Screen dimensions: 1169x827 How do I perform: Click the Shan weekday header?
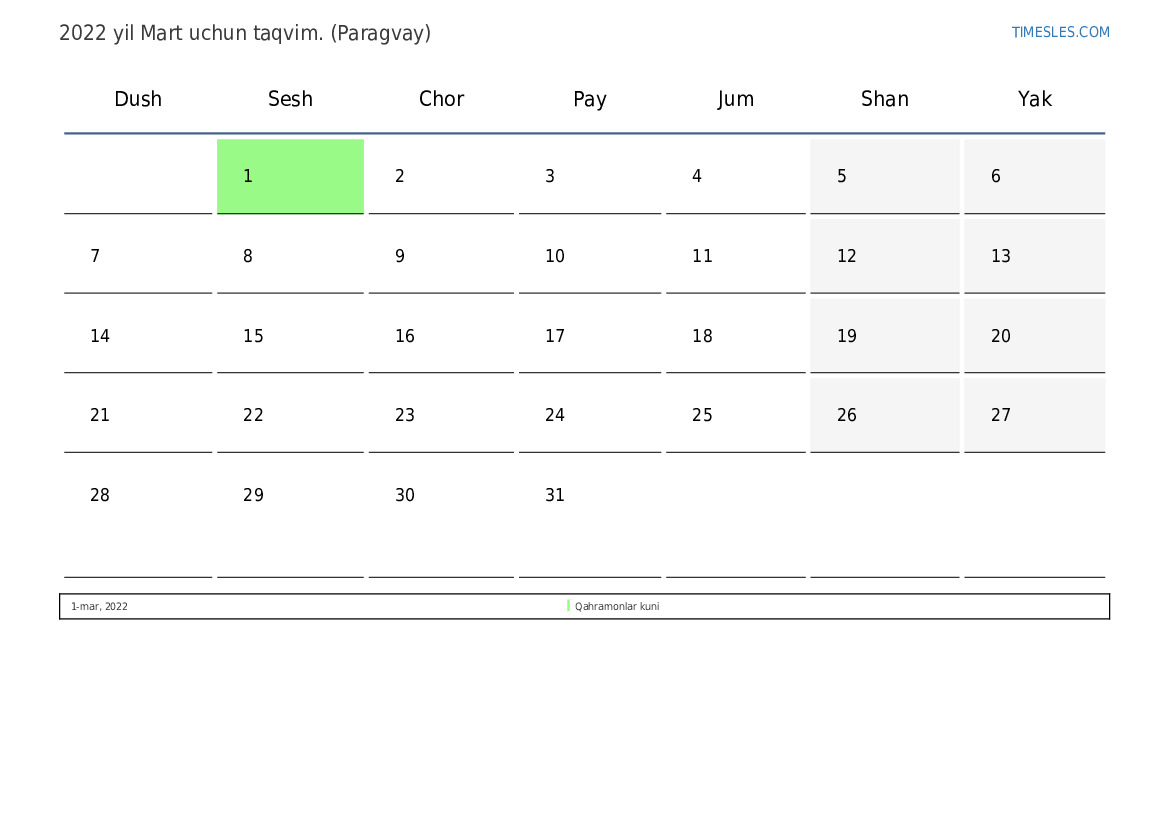[x=885, y=99]
